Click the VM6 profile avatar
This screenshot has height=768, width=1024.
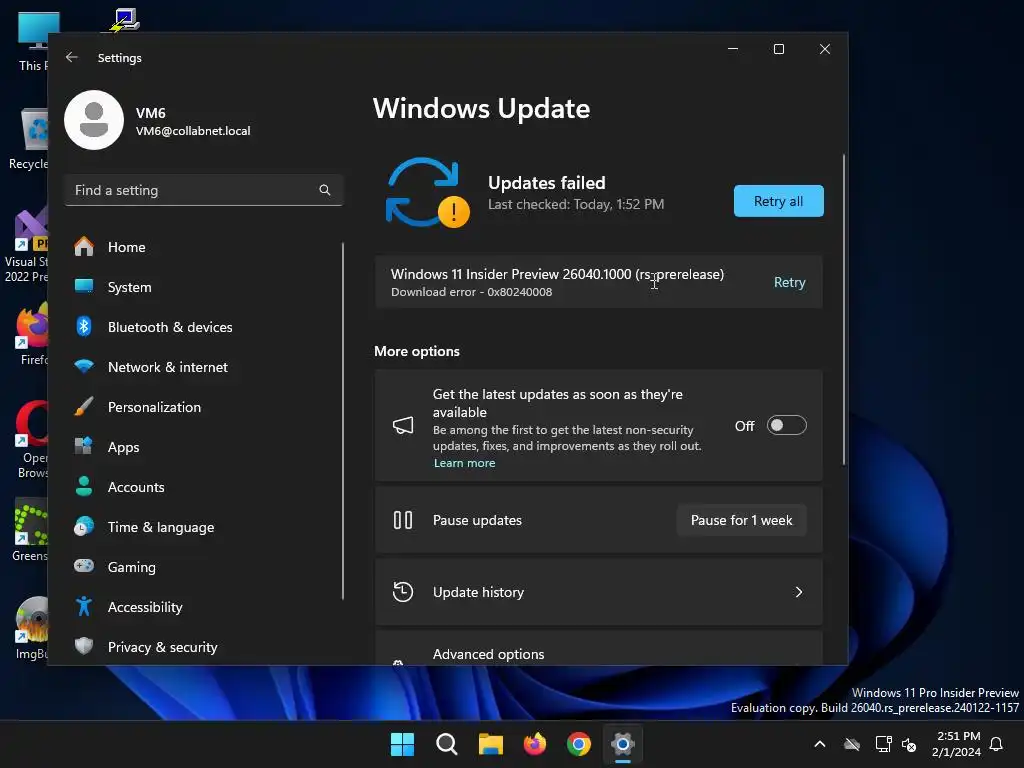[x=94, y=120]
